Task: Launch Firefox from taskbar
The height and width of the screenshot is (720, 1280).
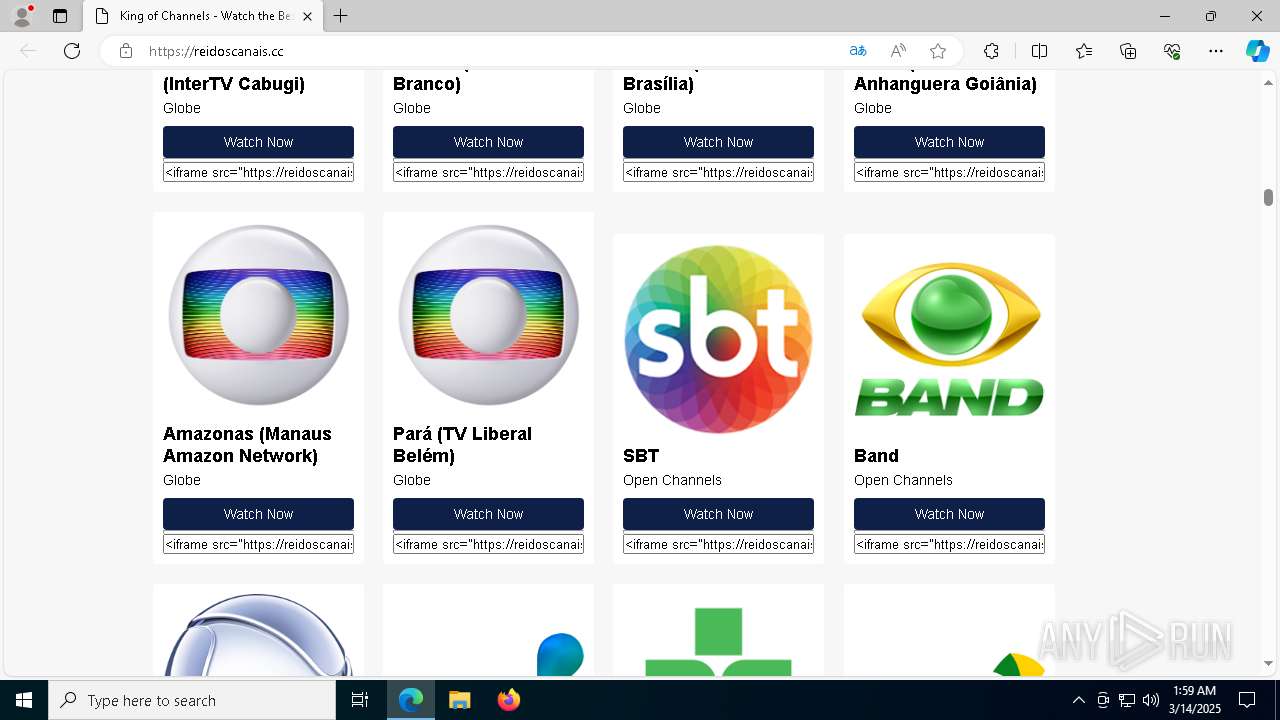Action: [x=508, y=700]
